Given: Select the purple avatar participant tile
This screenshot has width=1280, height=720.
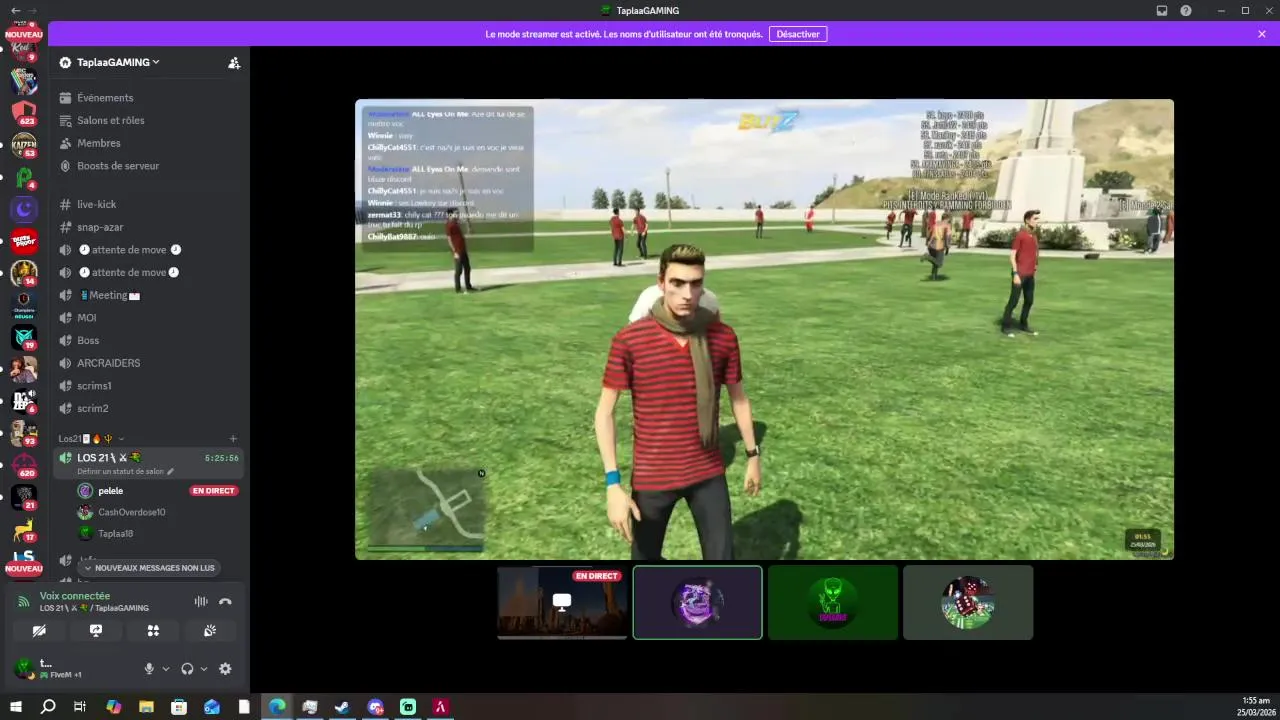Looking at the screenshot, I should tap(697, 602).
